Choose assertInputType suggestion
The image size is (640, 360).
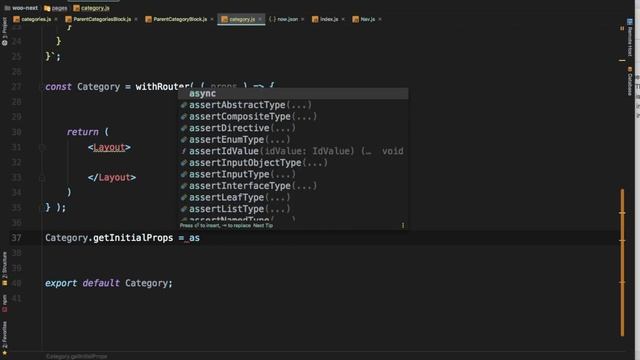293,174
